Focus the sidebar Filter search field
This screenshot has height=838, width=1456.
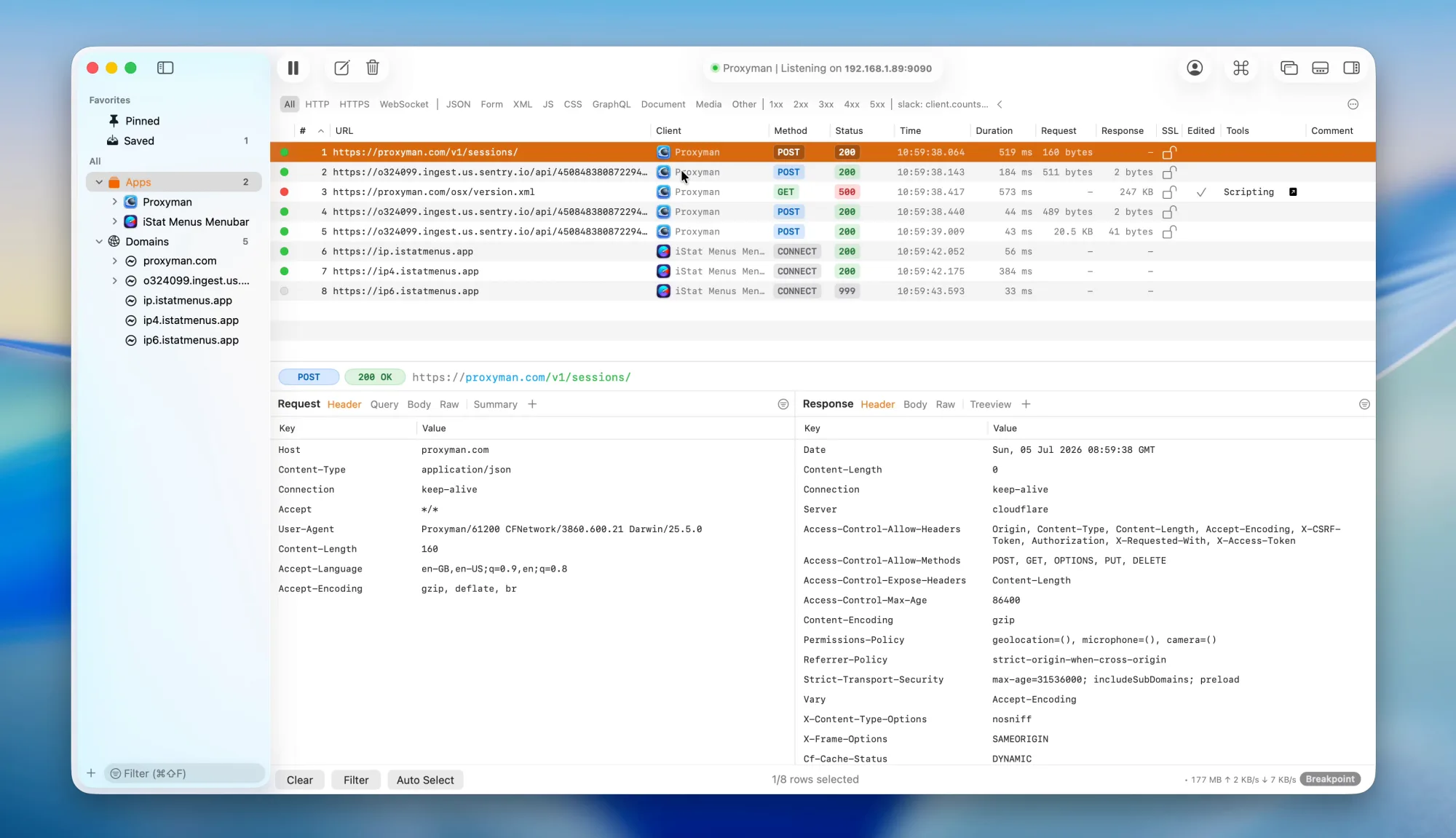click(185, 773)
